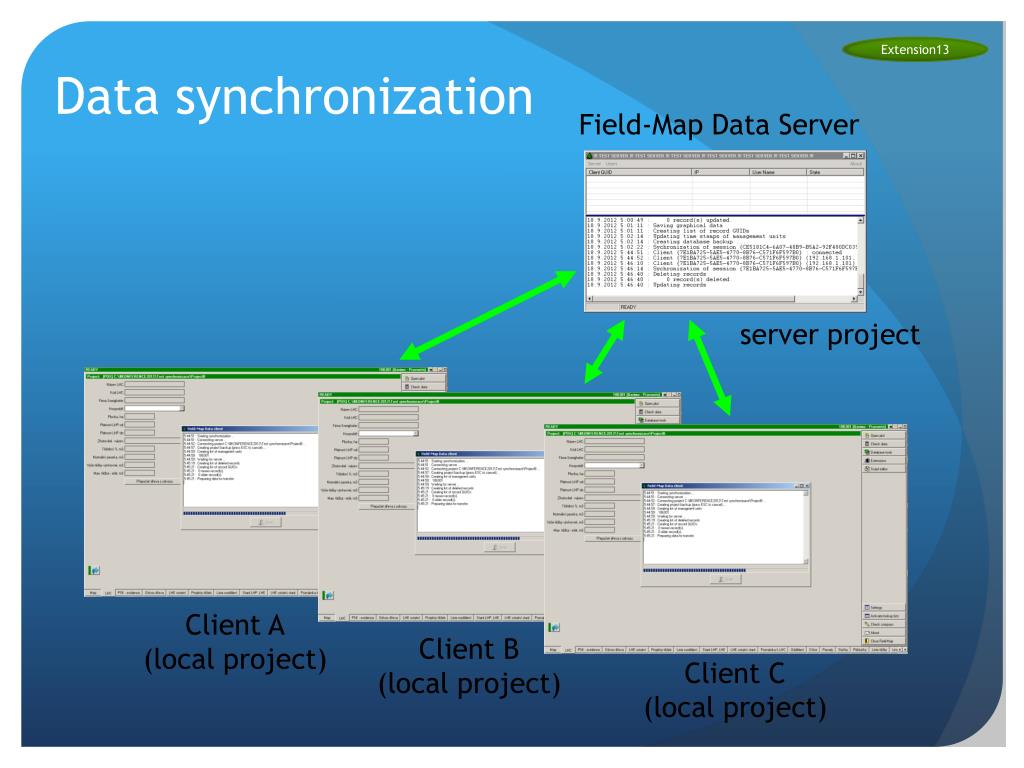
Task: Switch to Map tab in Client C
Action: point(552,650)
